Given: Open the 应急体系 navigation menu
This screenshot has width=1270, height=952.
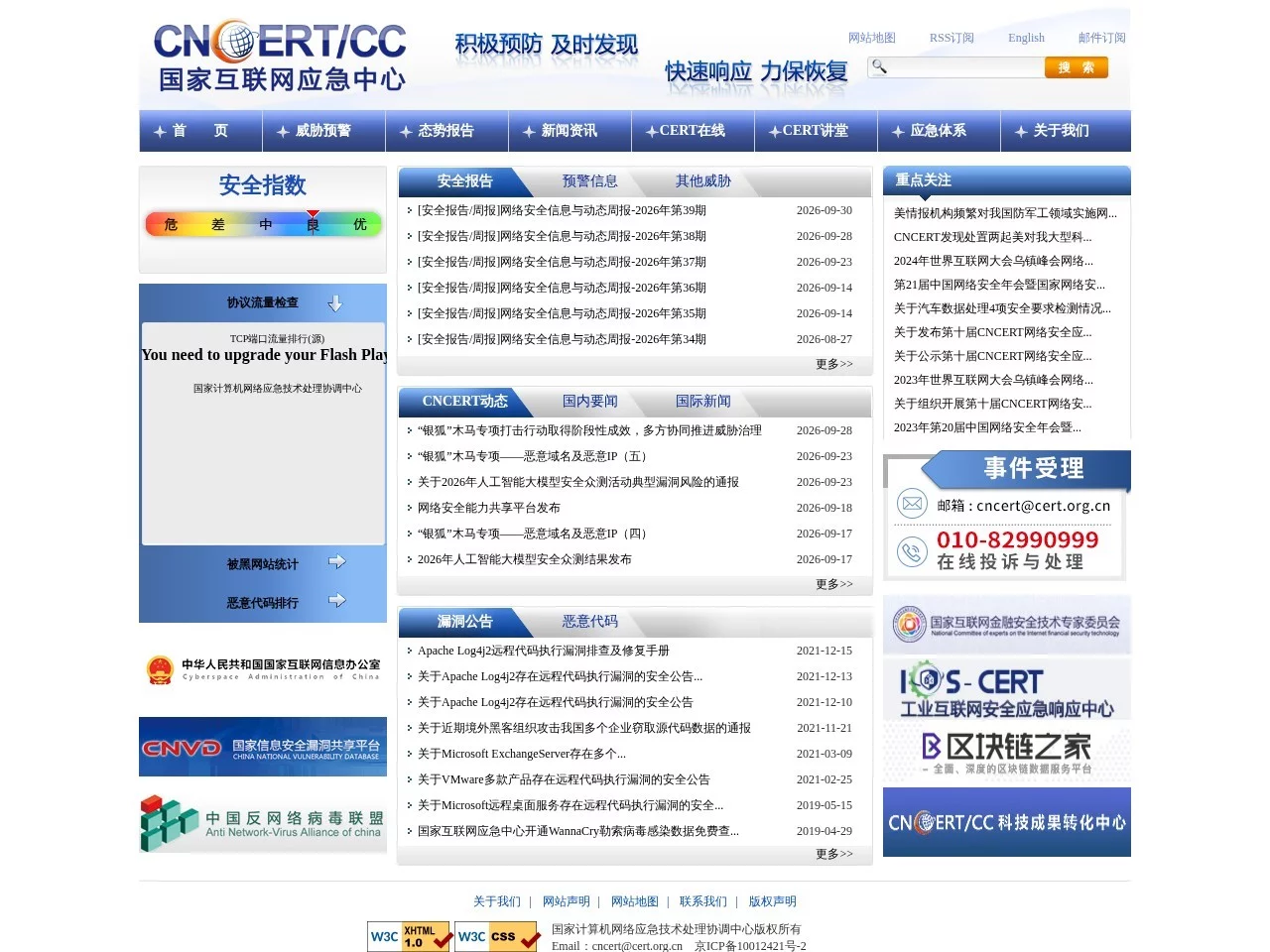Looking at the screenshot, I should (939, 131).
